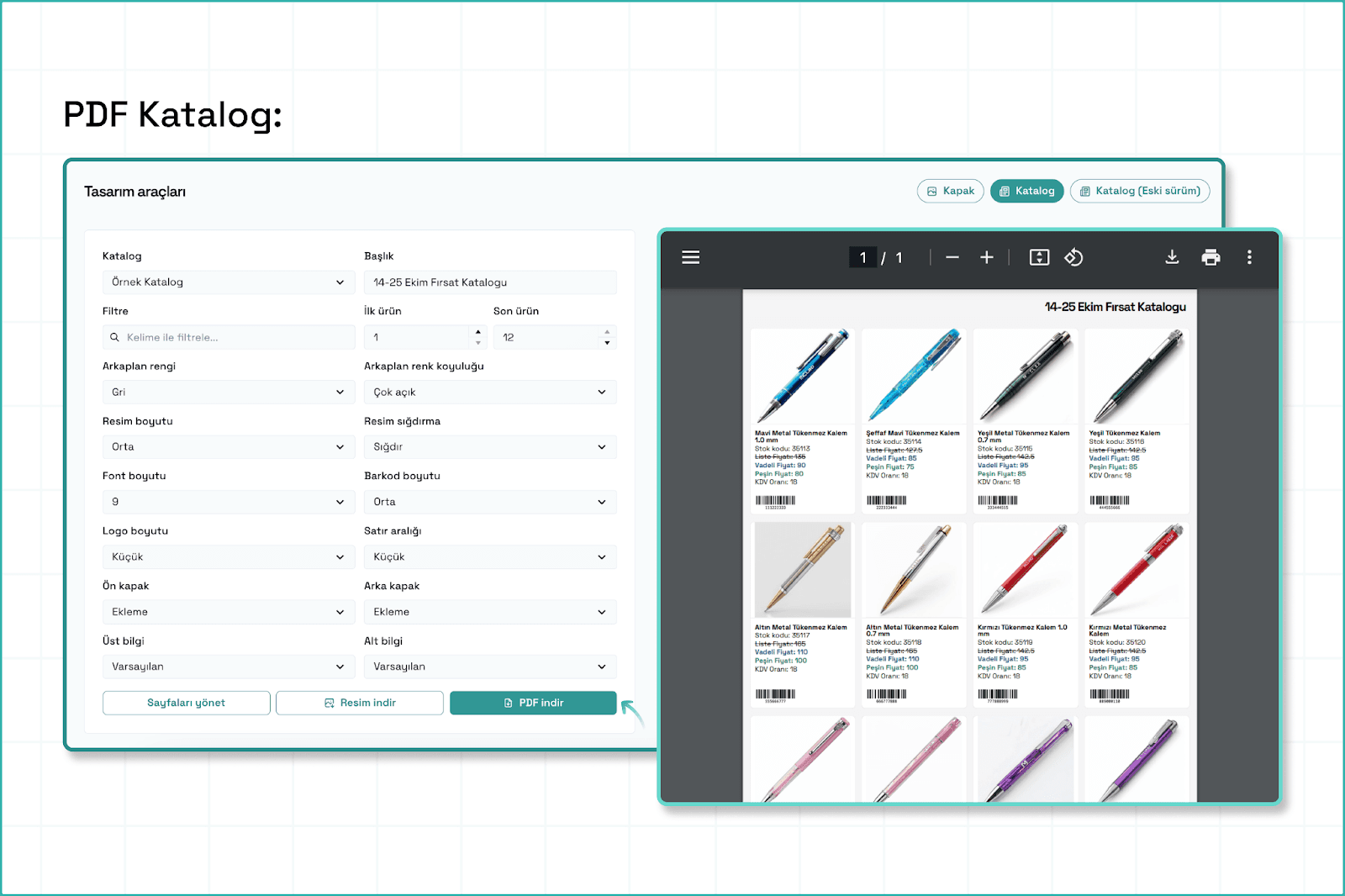This screenshot has width=1345, height=896.
Task: Increase the İlk ürün value with up arrow
Action: pyautogui.click(x=478, y=332)
